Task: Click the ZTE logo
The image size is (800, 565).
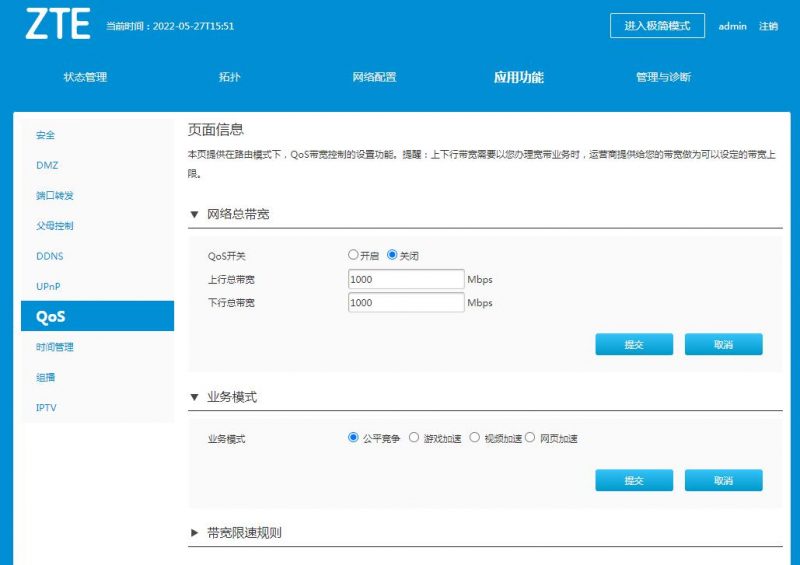Action: [x=57, y=25]
